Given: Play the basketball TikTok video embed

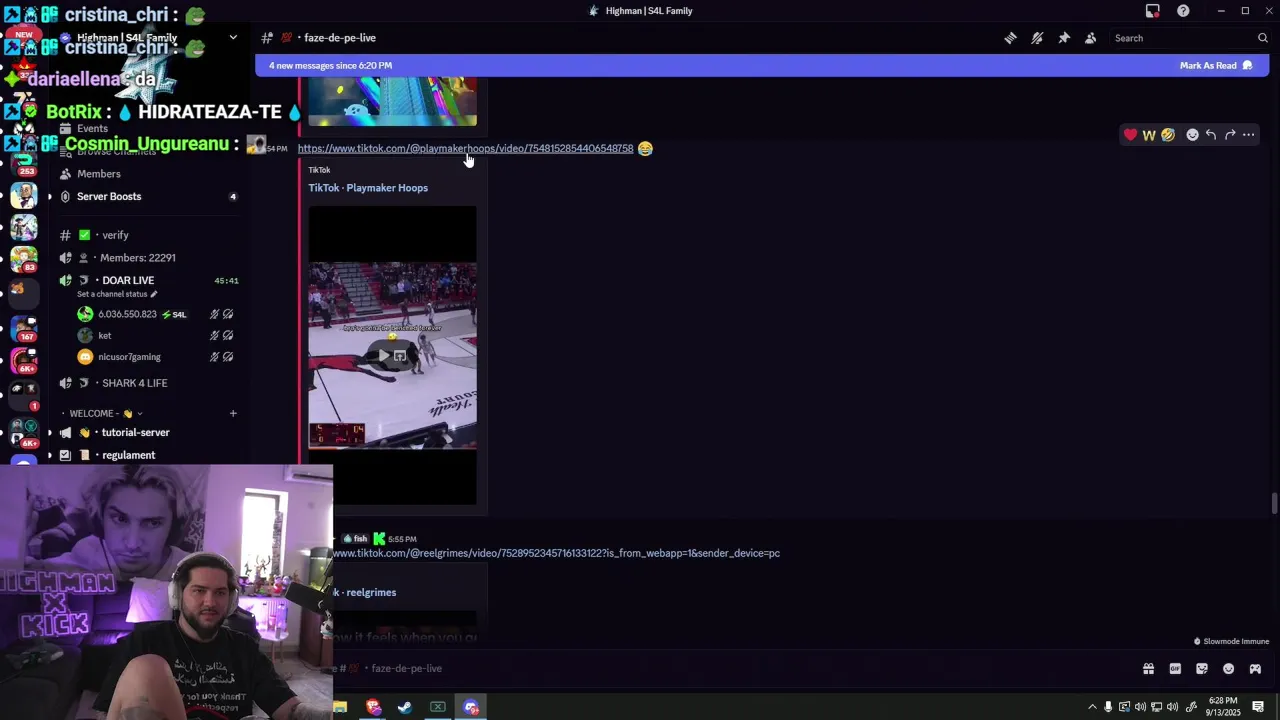Looking at the screenshot, I should click(x=392, y=355).
